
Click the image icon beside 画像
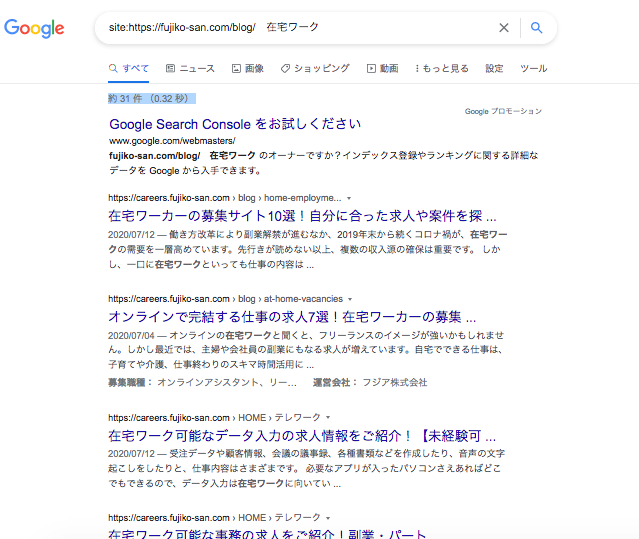click(x=236, y=68)
